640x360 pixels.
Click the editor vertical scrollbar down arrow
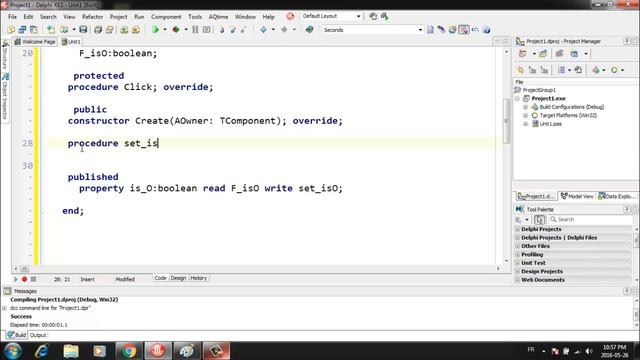coord(507,260)
